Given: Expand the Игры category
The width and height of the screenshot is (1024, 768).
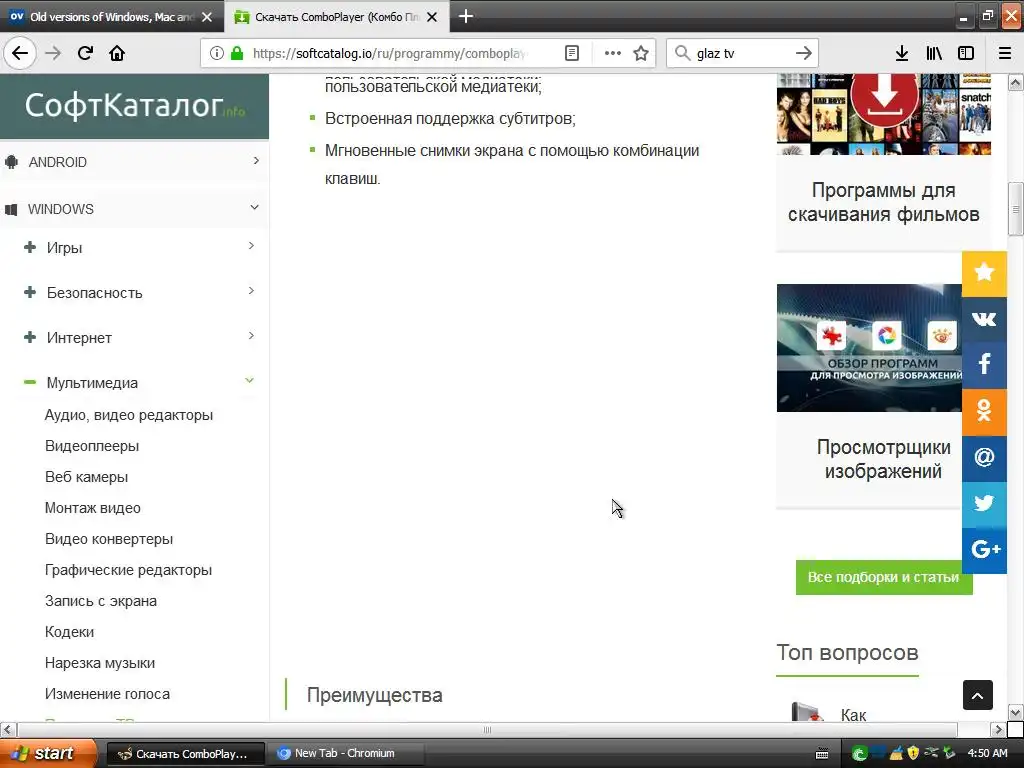Looking at the screenshot, I should (138, 248).
